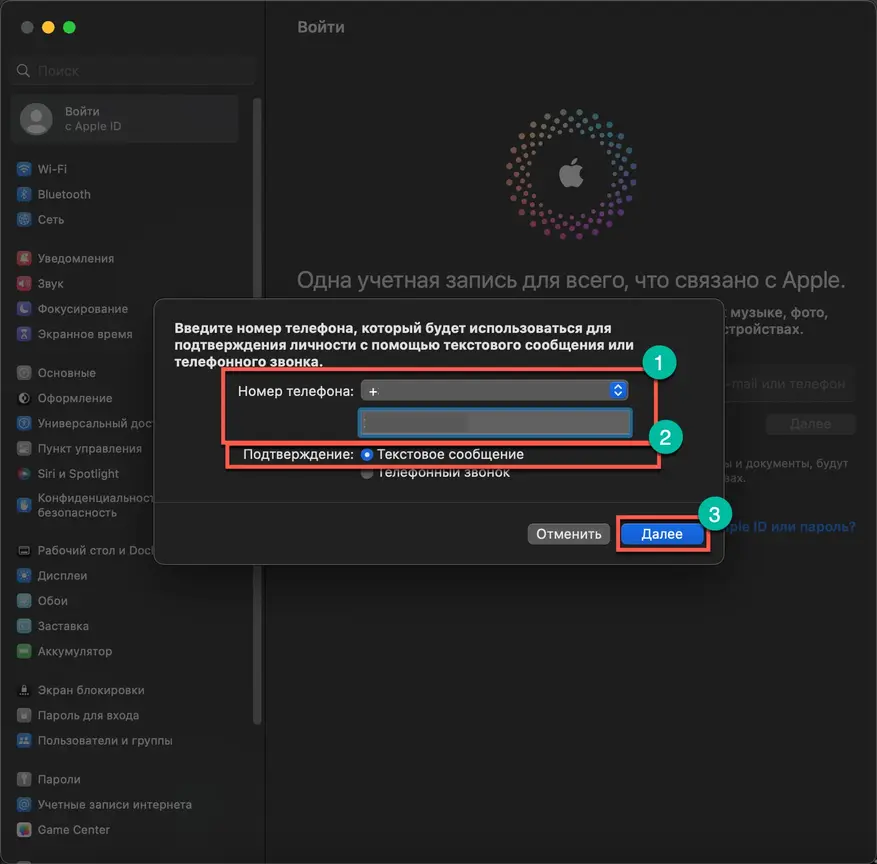
Task: Click the e-mail or phone field behind dialog
Action: (x=790, y=384)
